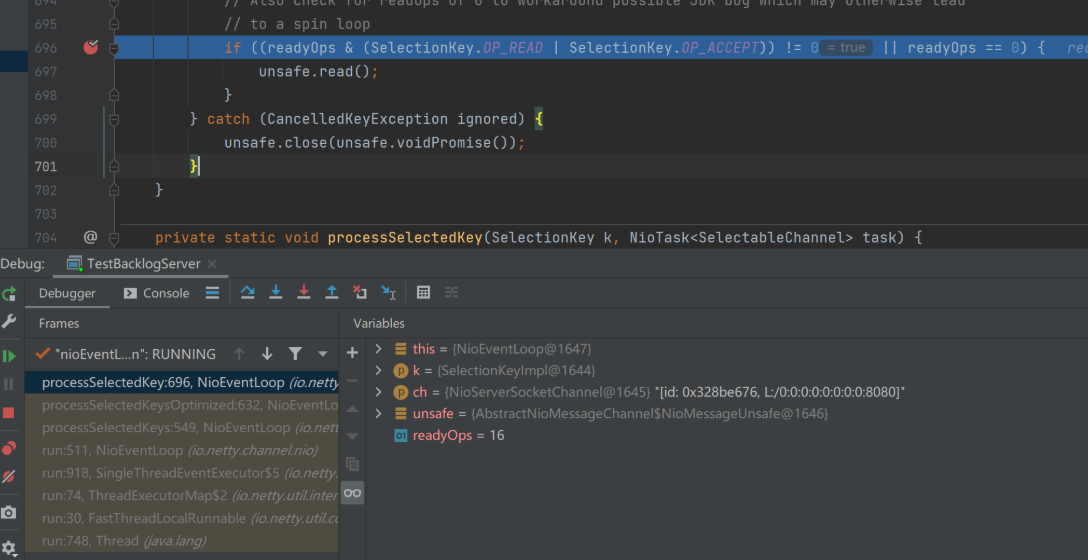The image size is (1088, 560).
Task: Switch to the Console tab
Action: [x=156, y=293]
